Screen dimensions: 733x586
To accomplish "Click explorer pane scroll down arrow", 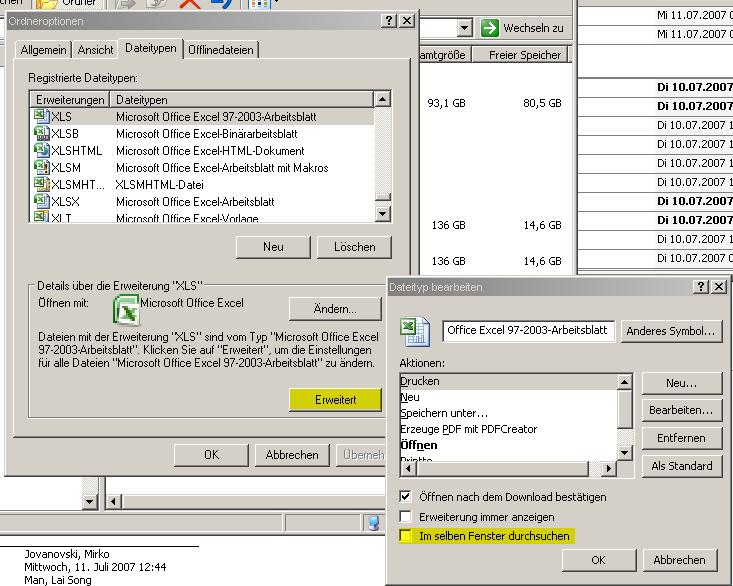I will tap(89, 502).
